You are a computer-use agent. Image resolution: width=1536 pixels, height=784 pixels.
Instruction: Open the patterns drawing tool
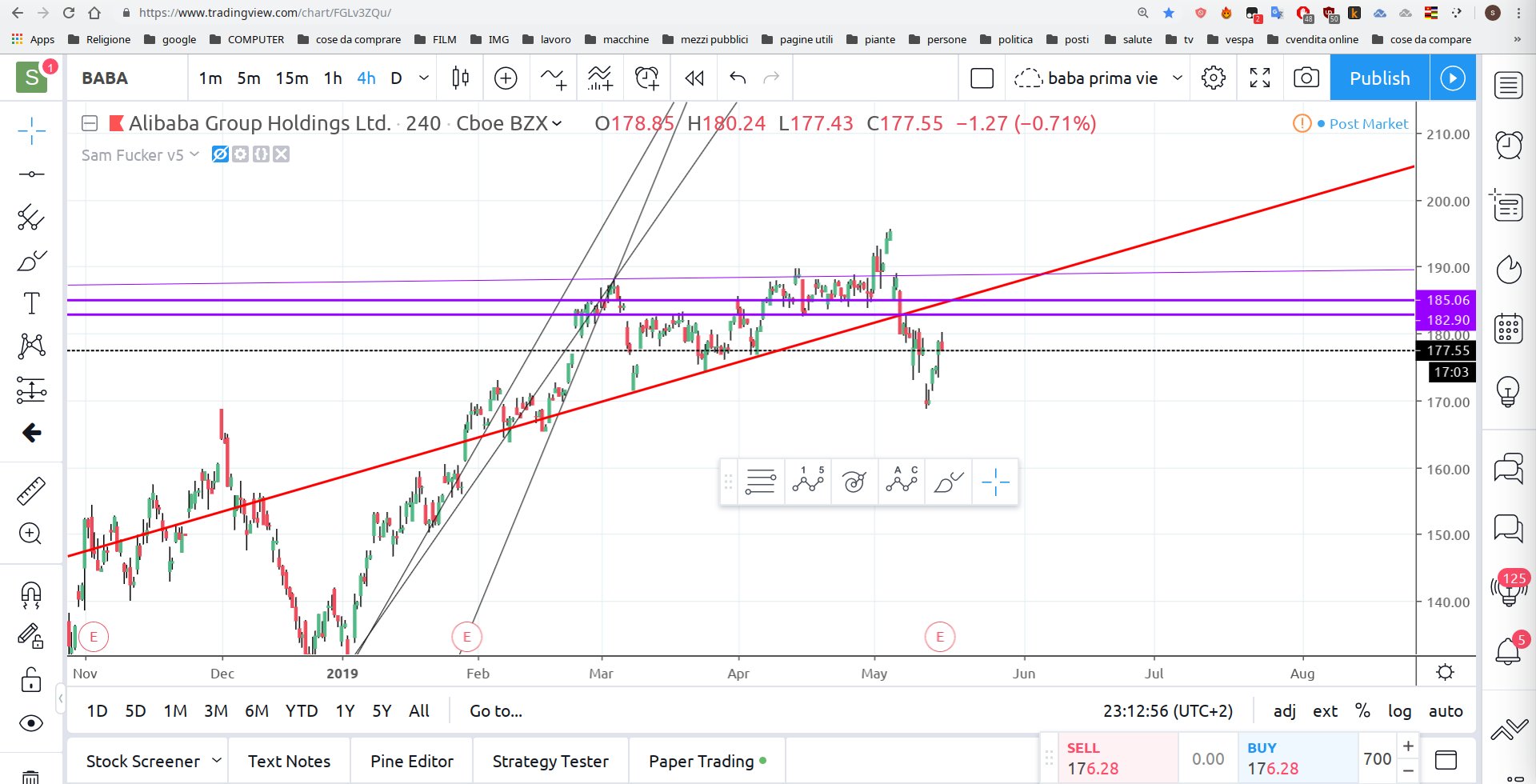point(31,346)
